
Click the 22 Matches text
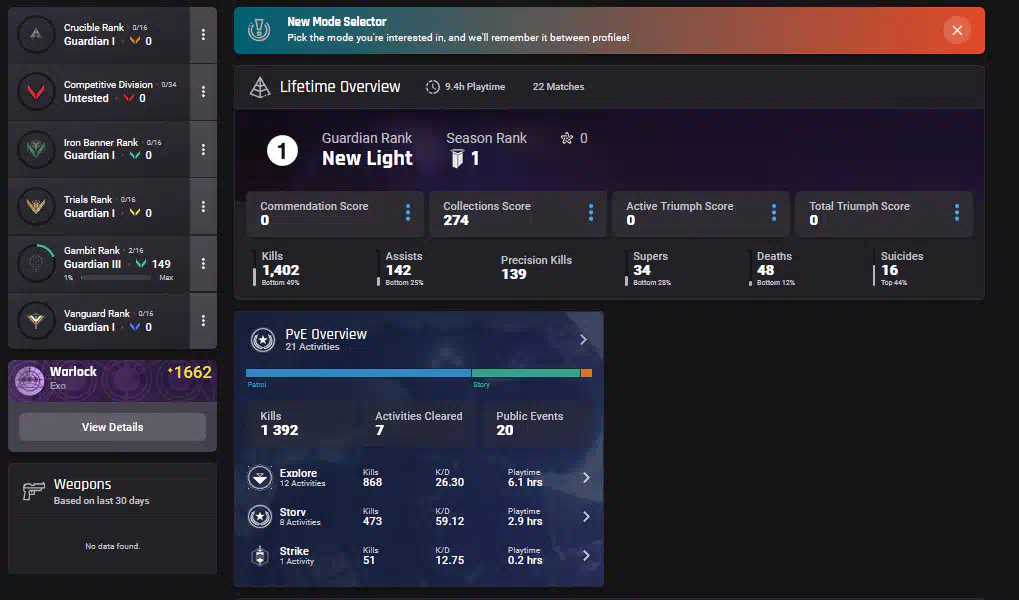coord(558,86)
